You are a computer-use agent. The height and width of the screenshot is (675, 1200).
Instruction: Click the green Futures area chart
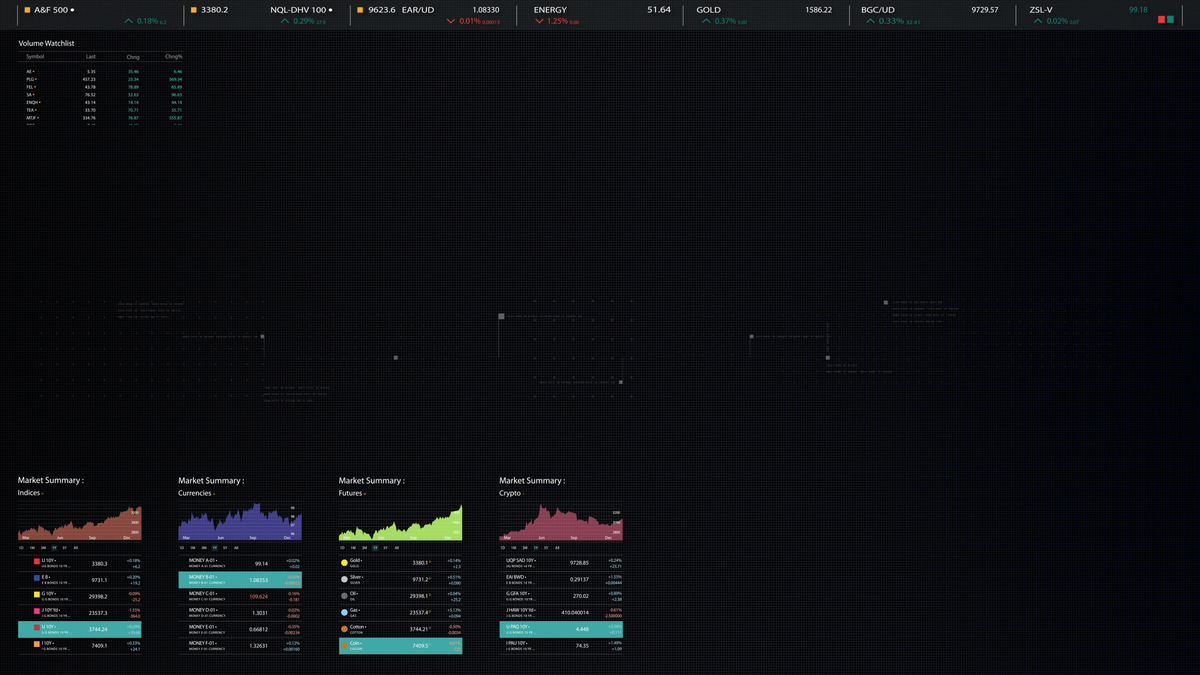pos(400,527)
